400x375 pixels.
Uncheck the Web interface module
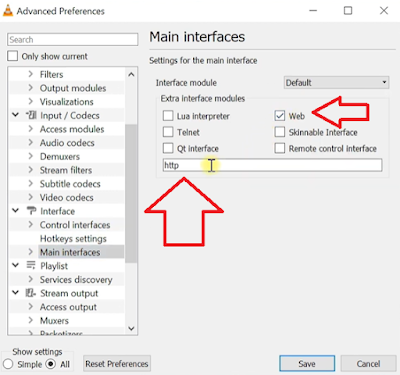point(280,116)
